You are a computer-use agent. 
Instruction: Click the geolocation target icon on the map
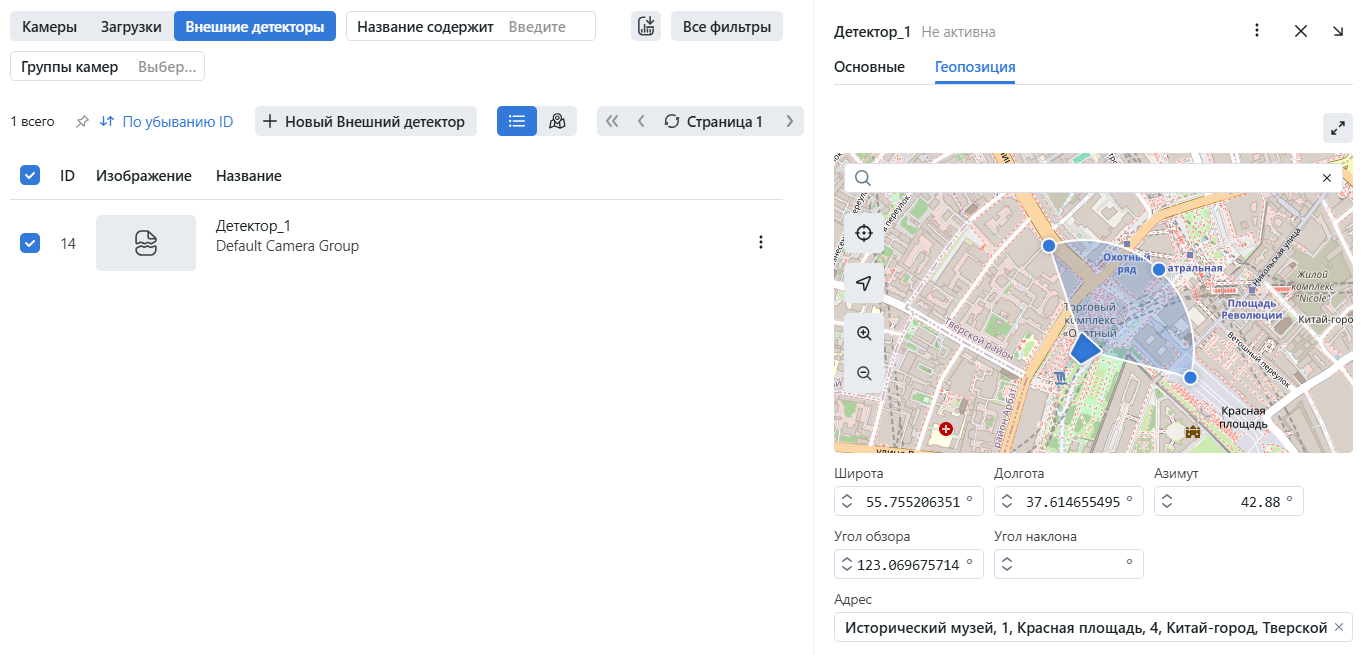(863, 232)
